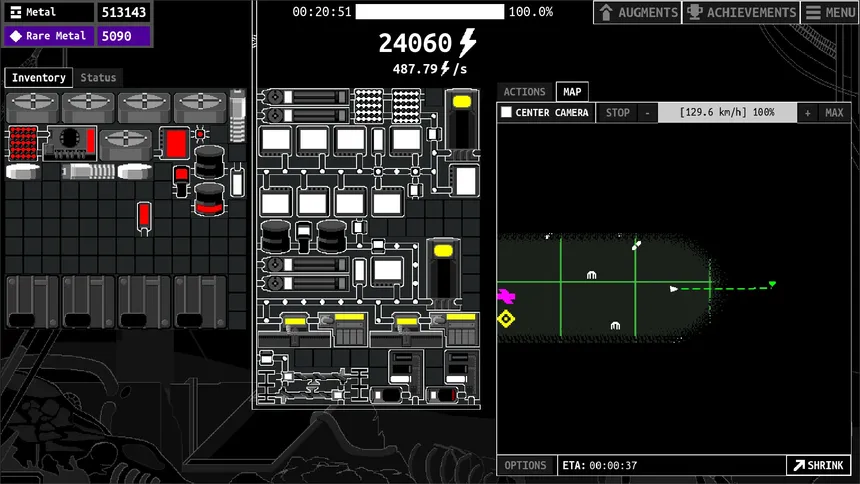The width and height of the screenshot is (860, 484).
Task: Pick the lone red capsule in inventory
Action: [x=144, y=215]
